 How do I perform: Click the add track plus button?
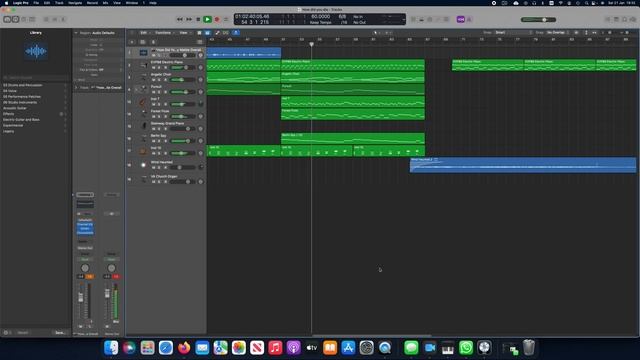coord(132,42)
